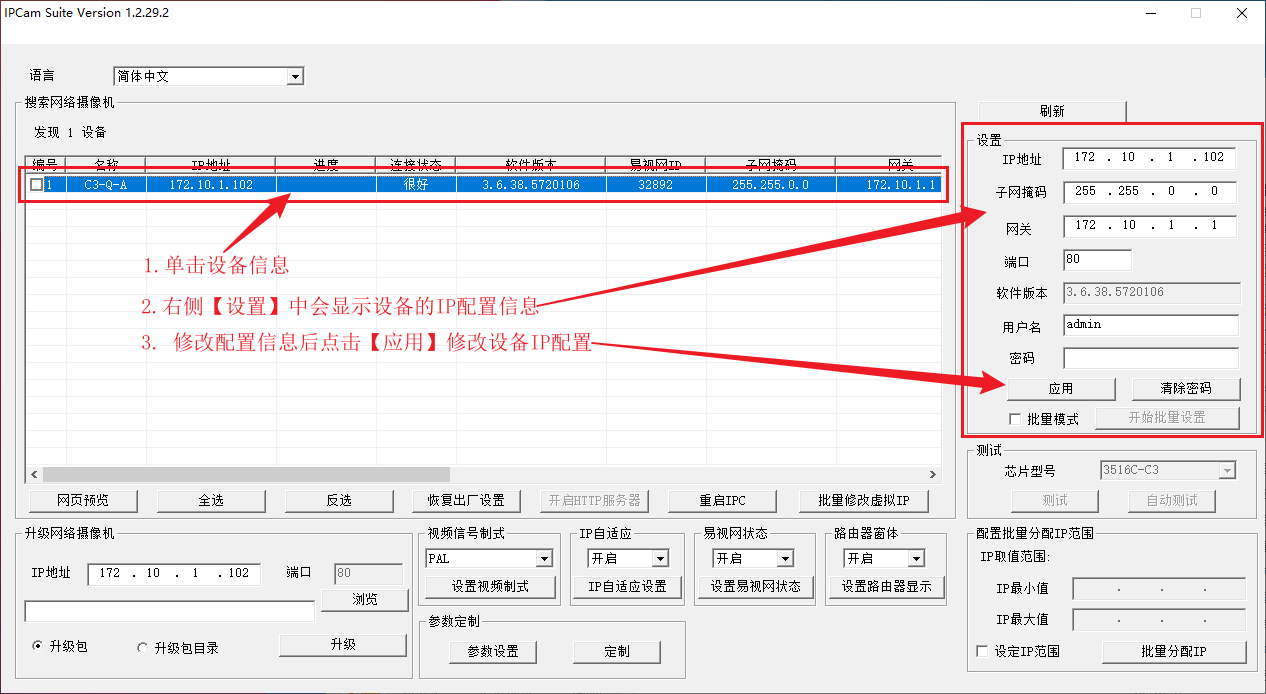Click the 很好 connection status cell
The image size is (1266, 694).
pyautogui.click(x=416, y=185)
